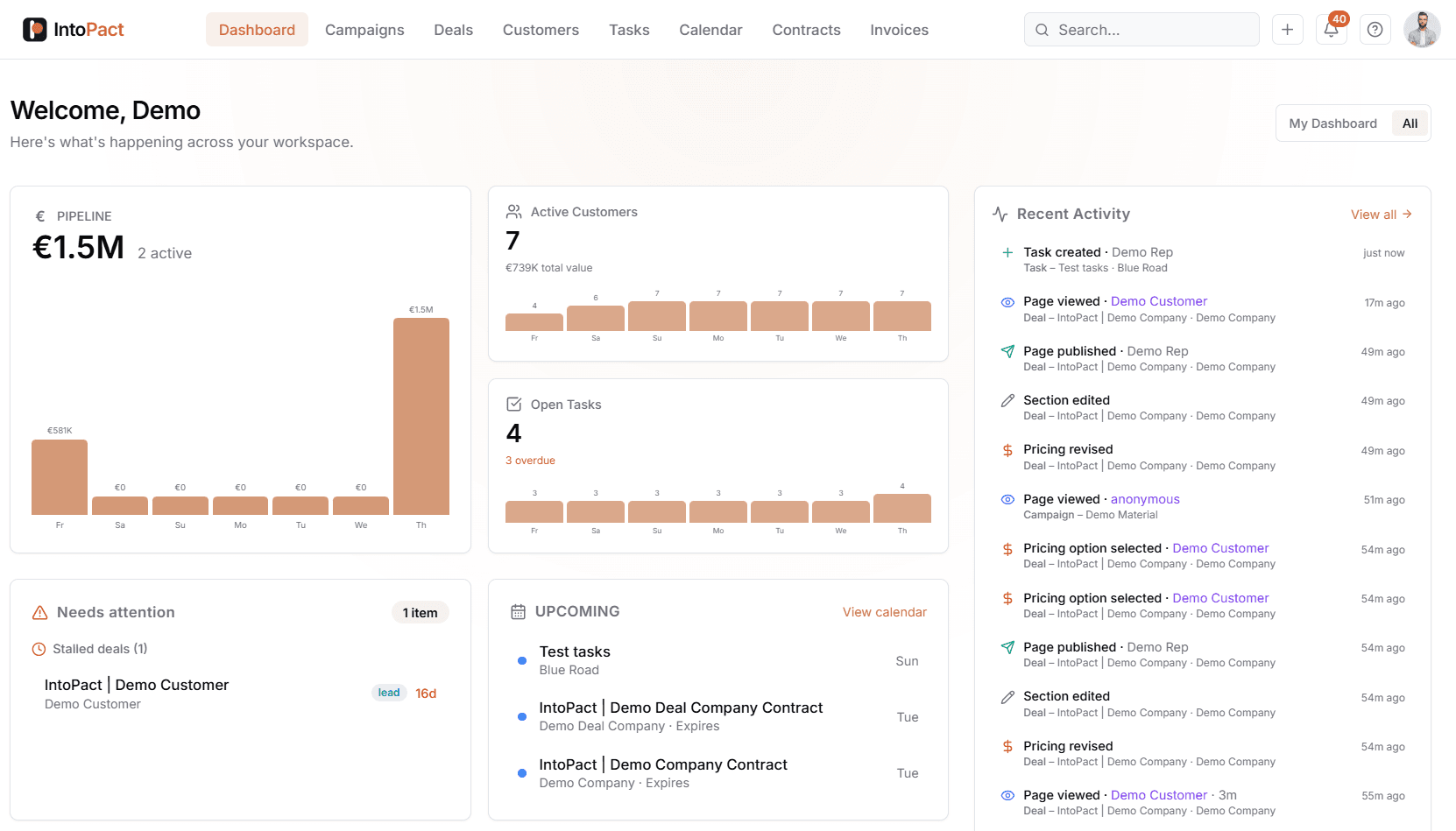This screenshot has height=831, width=1456.
Task: Click paper-plane icon for Page published 49m ago
Action: (x=1007, y=351)
